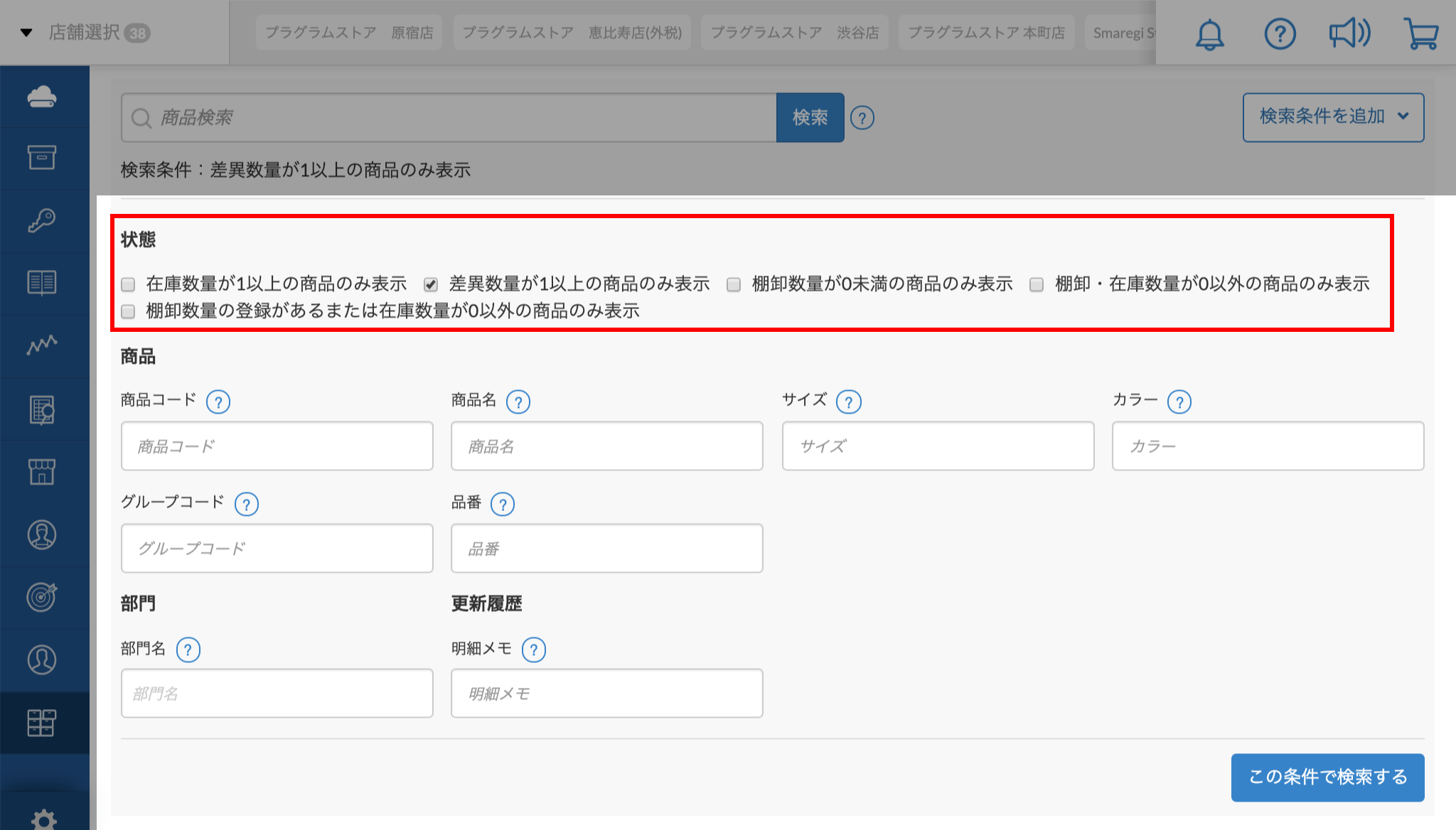Open the notifications bell icon
Screen dimensions: 1456x830
1209,33
